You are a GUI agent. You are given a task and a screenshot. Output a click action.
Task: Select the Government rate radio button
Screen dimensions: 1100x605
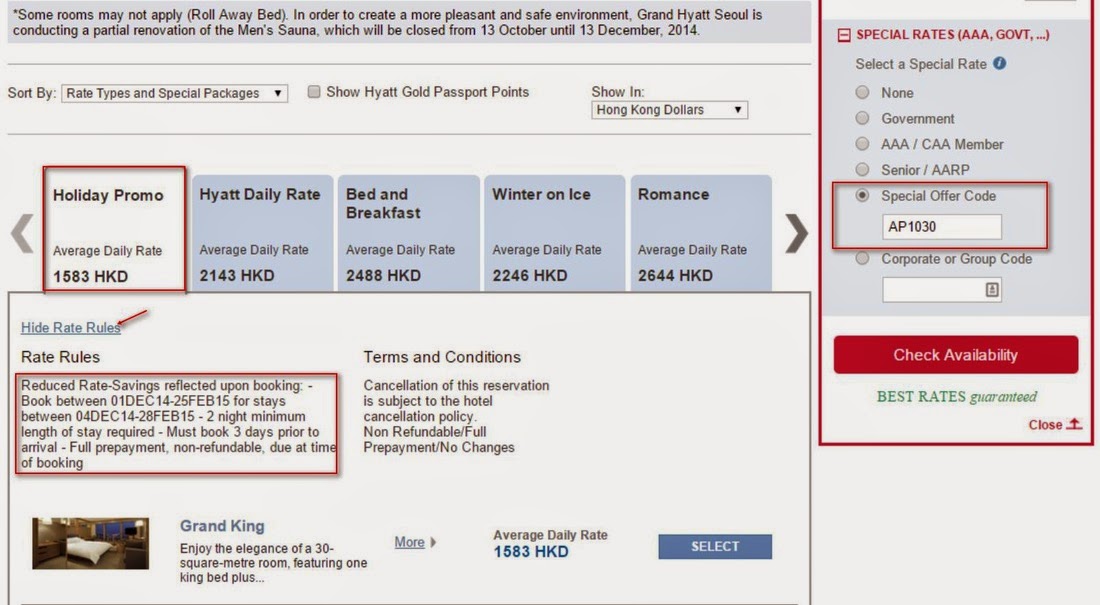click(x=862, y=118)
